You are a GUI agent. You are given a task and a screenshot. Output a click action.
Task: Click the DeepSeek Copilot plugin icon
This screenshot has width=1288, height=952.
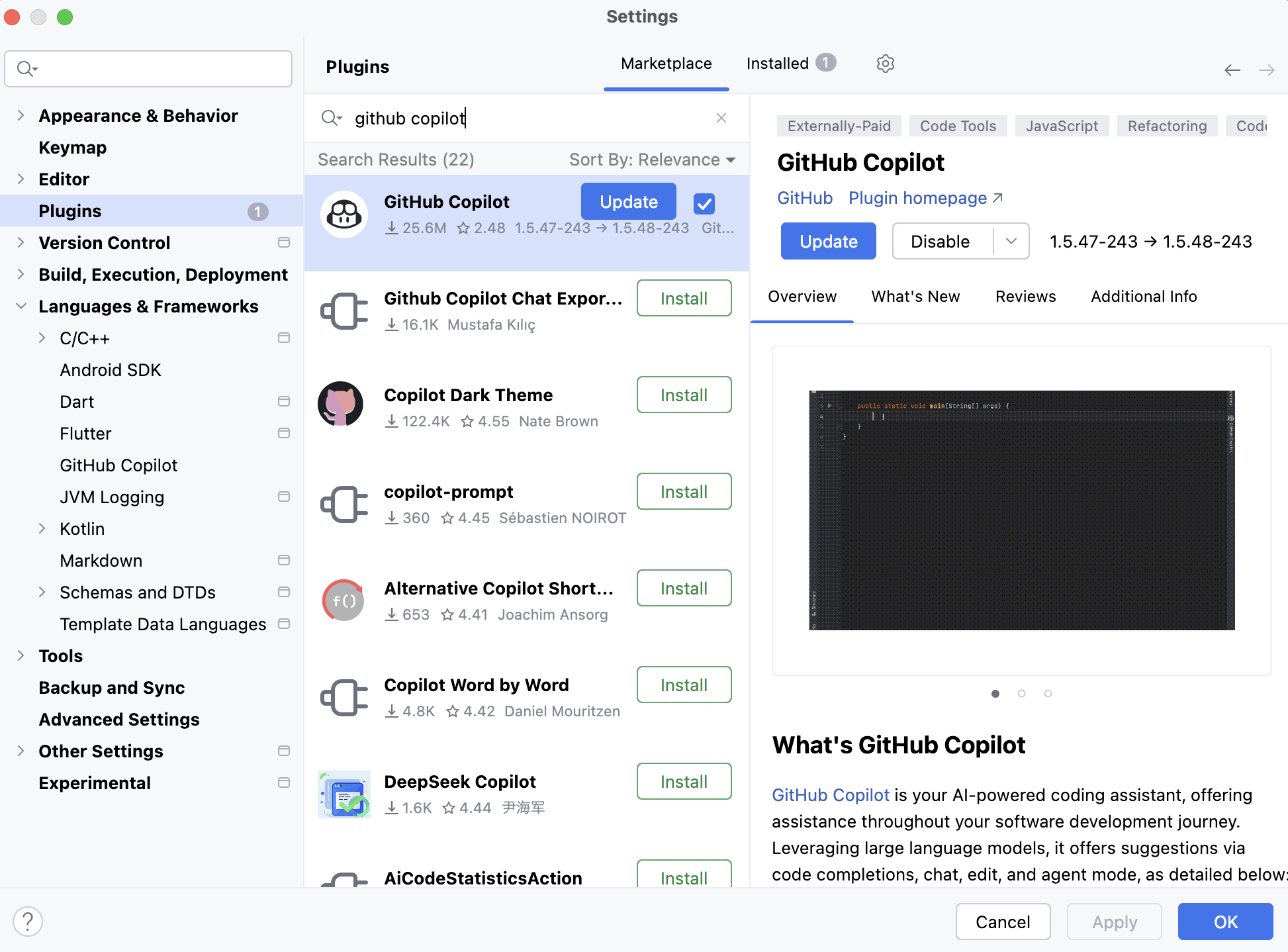coord(344,794)
